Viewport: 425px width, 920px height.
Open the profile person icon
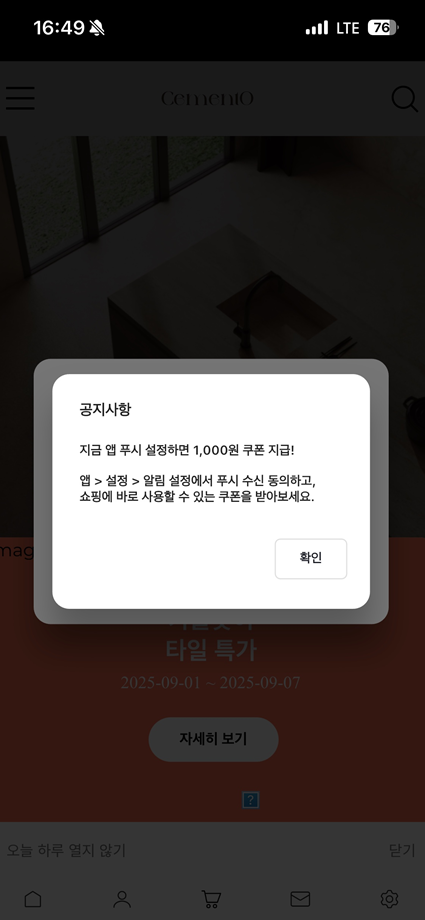point(122,899)
